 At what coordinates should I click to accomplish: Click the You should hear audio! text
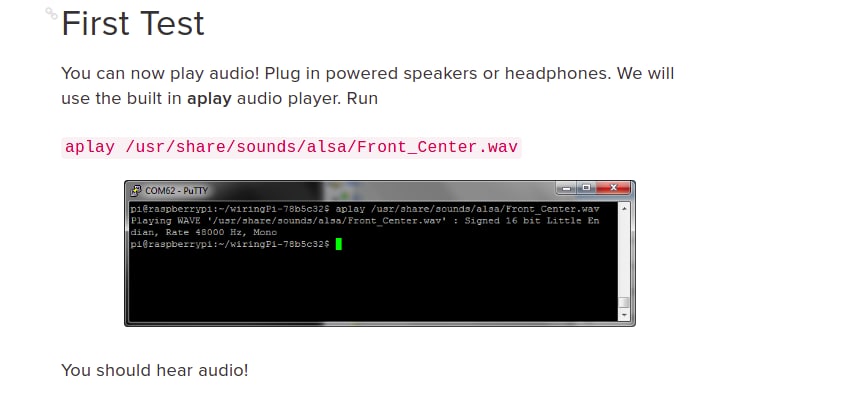coord(155,370)
